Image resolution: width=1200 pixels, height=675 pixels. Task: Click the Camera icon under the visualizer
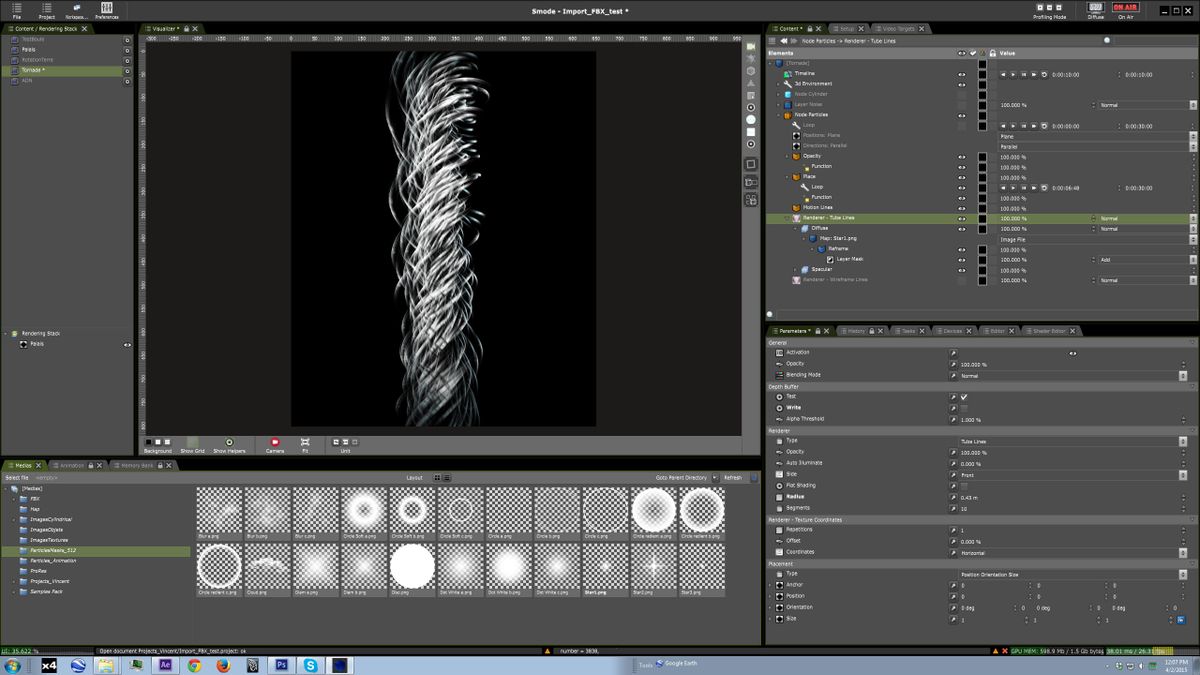pos(275,441)
